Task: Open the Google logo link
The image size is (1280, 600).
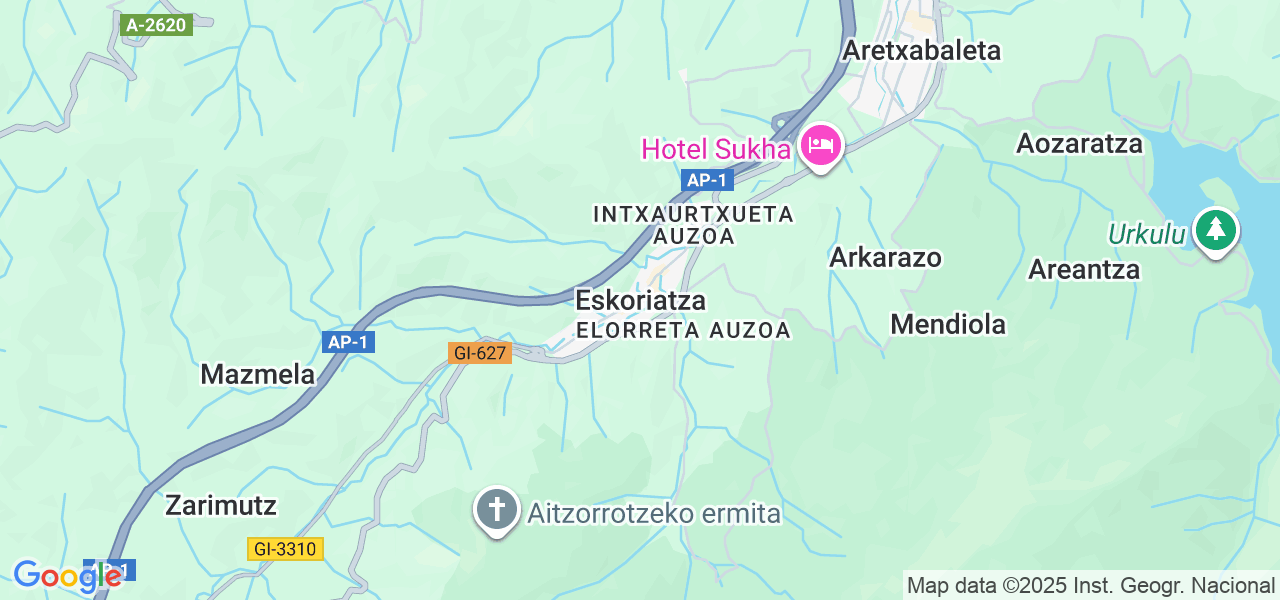Action: click(x=67, y=577)
